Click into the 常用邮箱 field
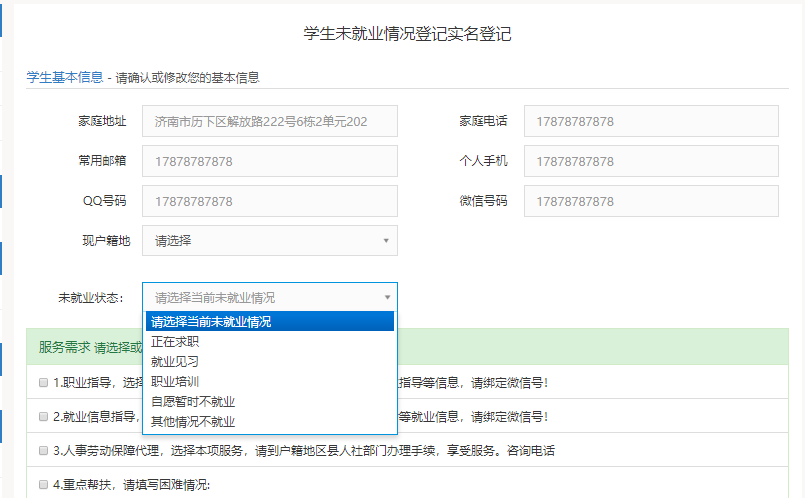Image resolution: width=805 pixels, height=498 pixels. 270,161
